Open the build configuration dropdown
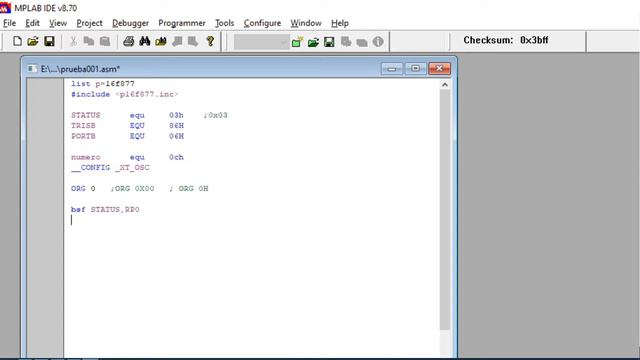The image size is (640, 360). (x=262, y=41)
